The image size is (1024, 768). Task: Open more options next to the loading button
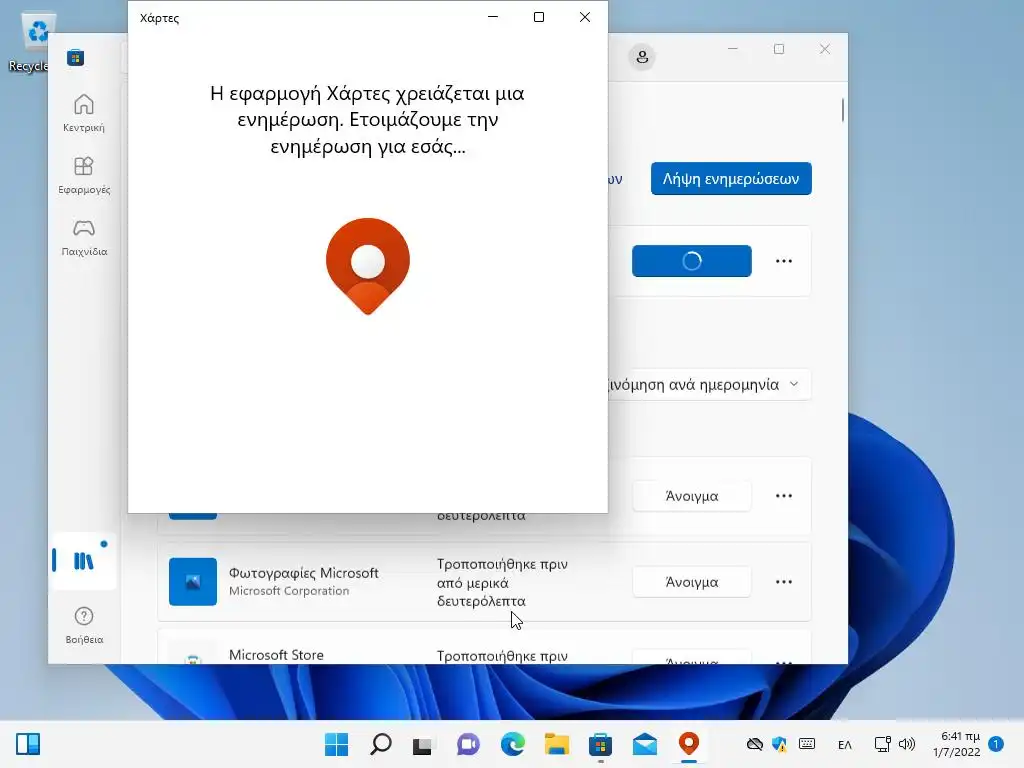784,261
